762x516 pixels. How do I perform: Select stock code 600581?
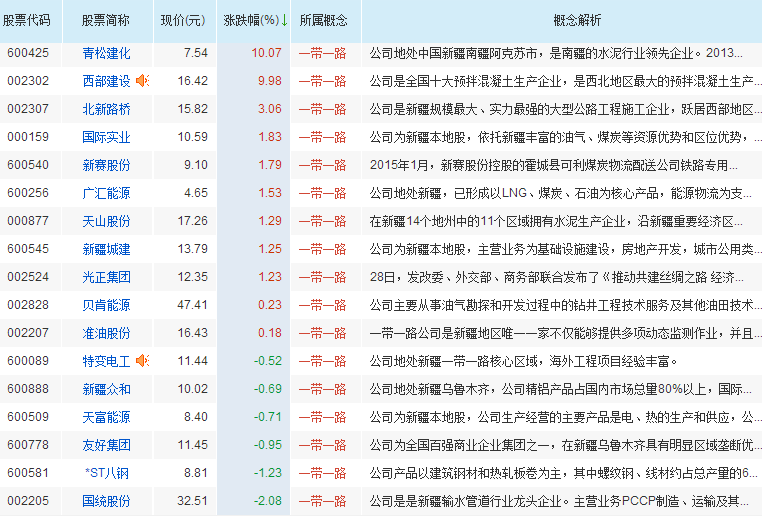coord(28,473)
